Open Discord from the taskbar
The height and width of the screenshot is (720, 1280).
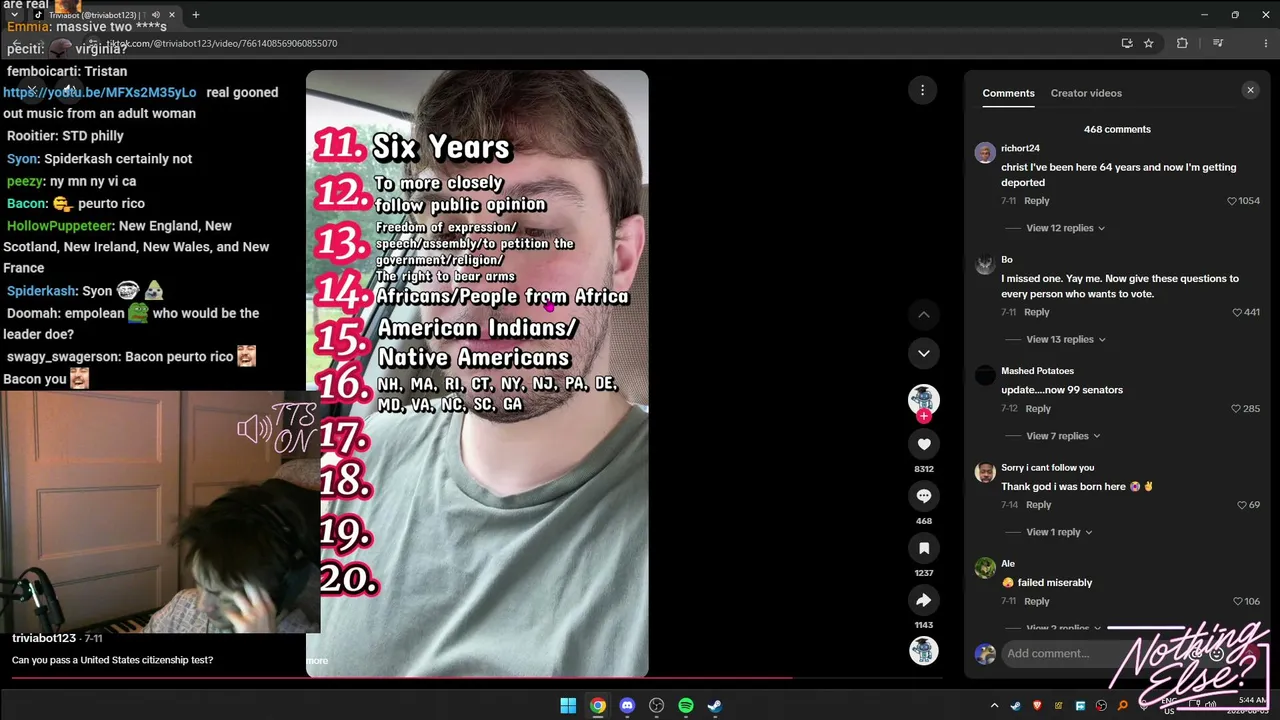627,706
